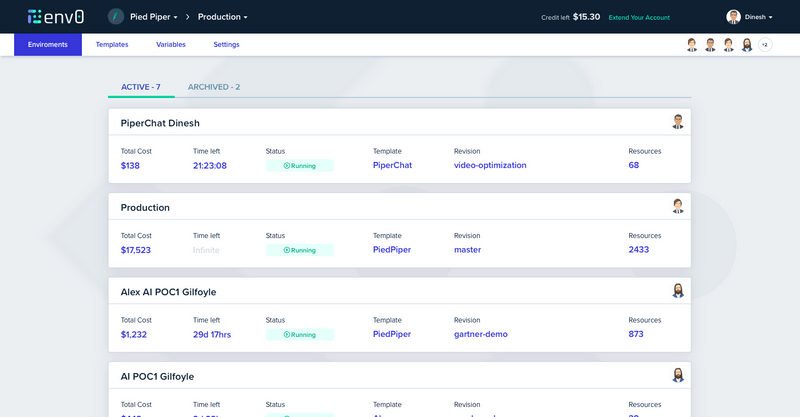Image resolution: width=800 pixels, height=417 pixels.
Task: Click the Running status badge for Production
Action: [300, 250]
